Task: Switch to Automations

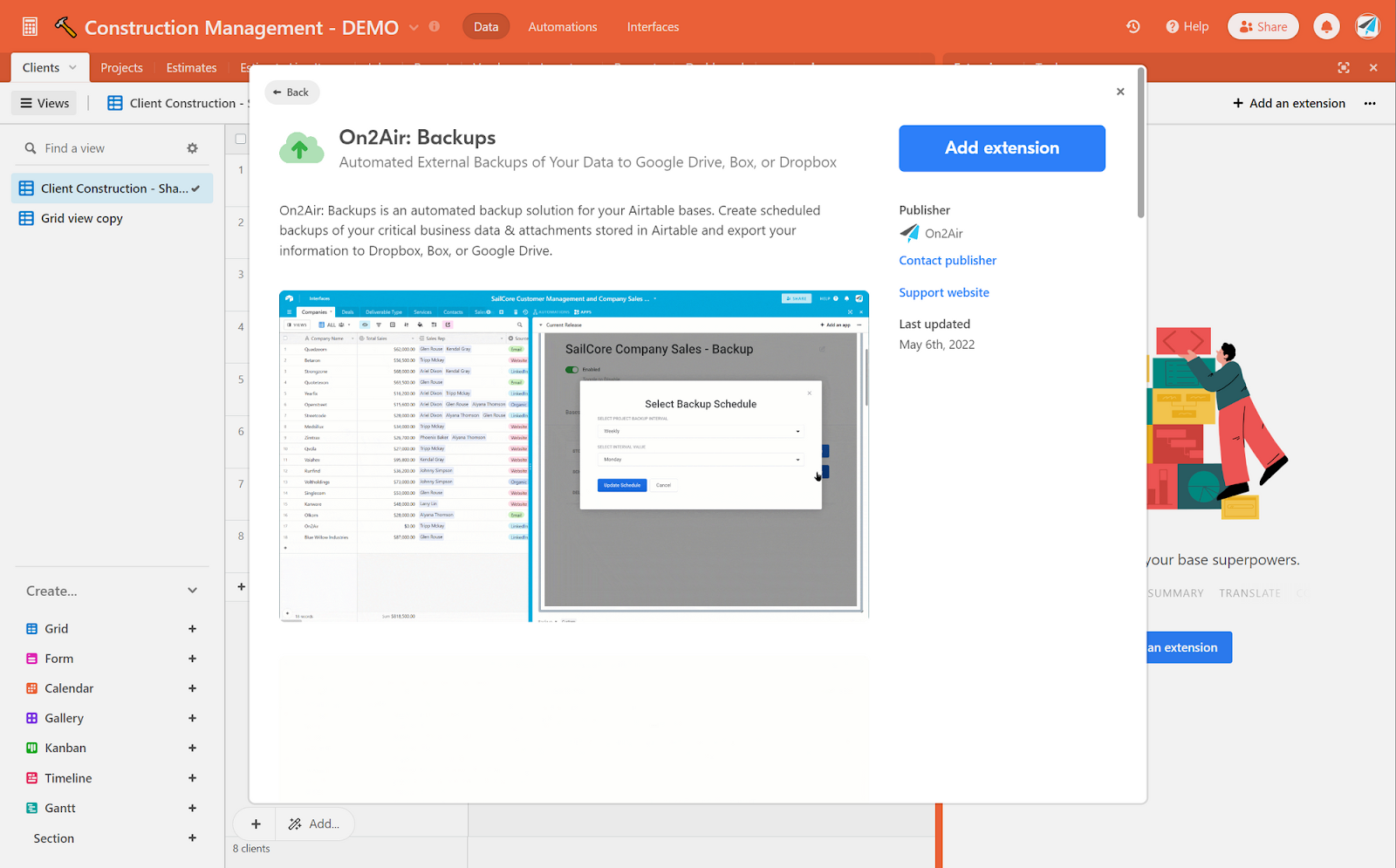Action: [563, 27]
